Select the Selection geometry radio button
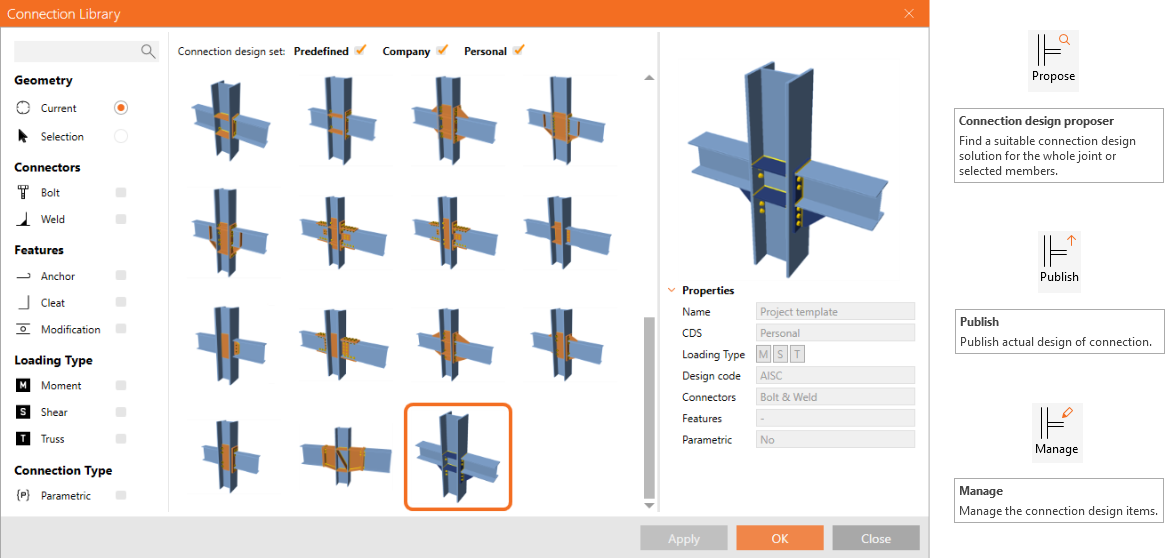The height and width of the screenshot is (558, 1174). click(121, 136)
